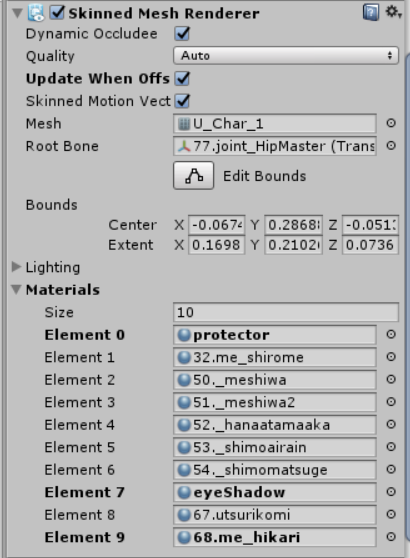Open material picker for Element 0 protector

[391, 334]
